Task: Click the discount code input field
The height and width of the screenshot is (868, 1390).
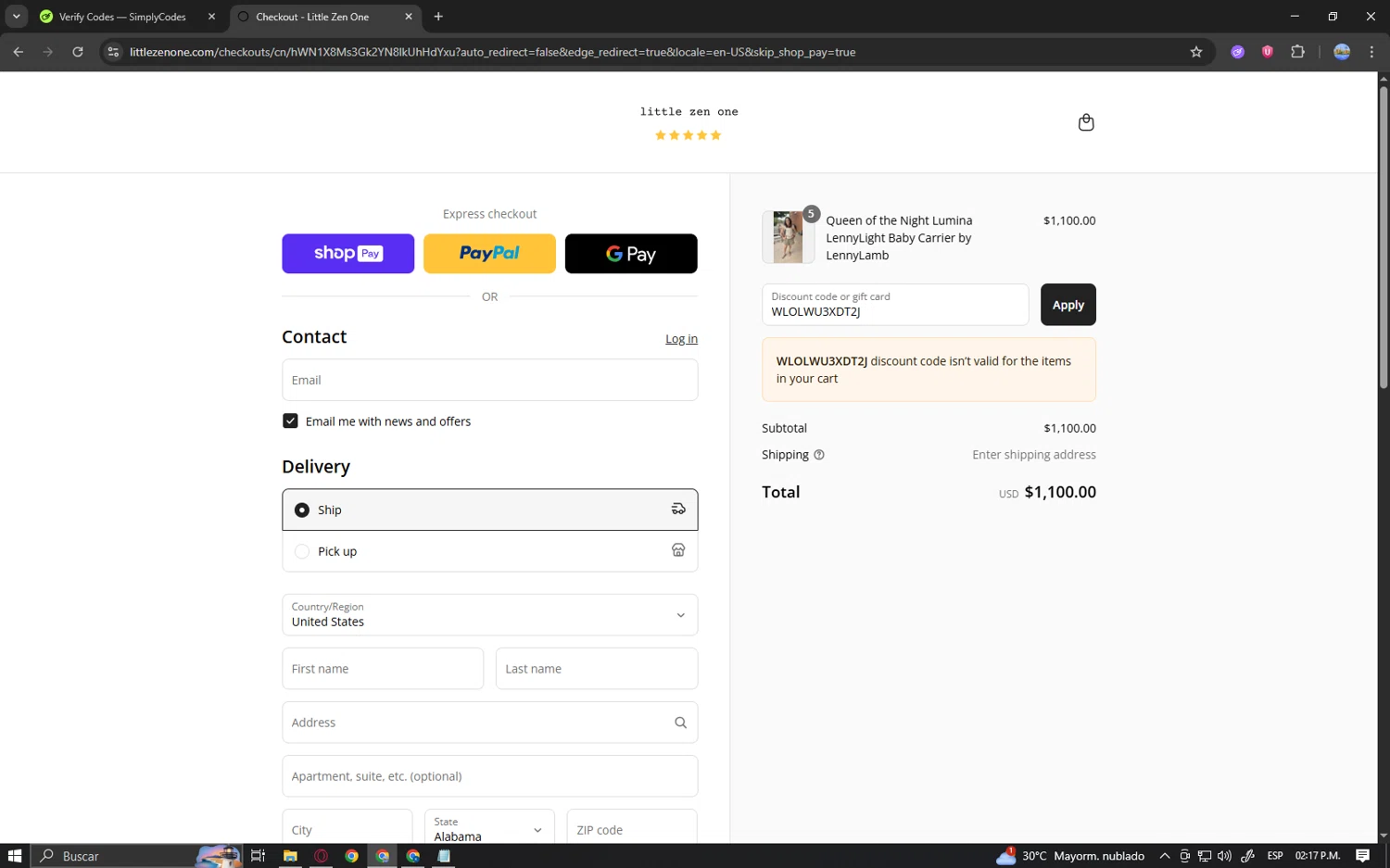Action: [x=895, y=305]
